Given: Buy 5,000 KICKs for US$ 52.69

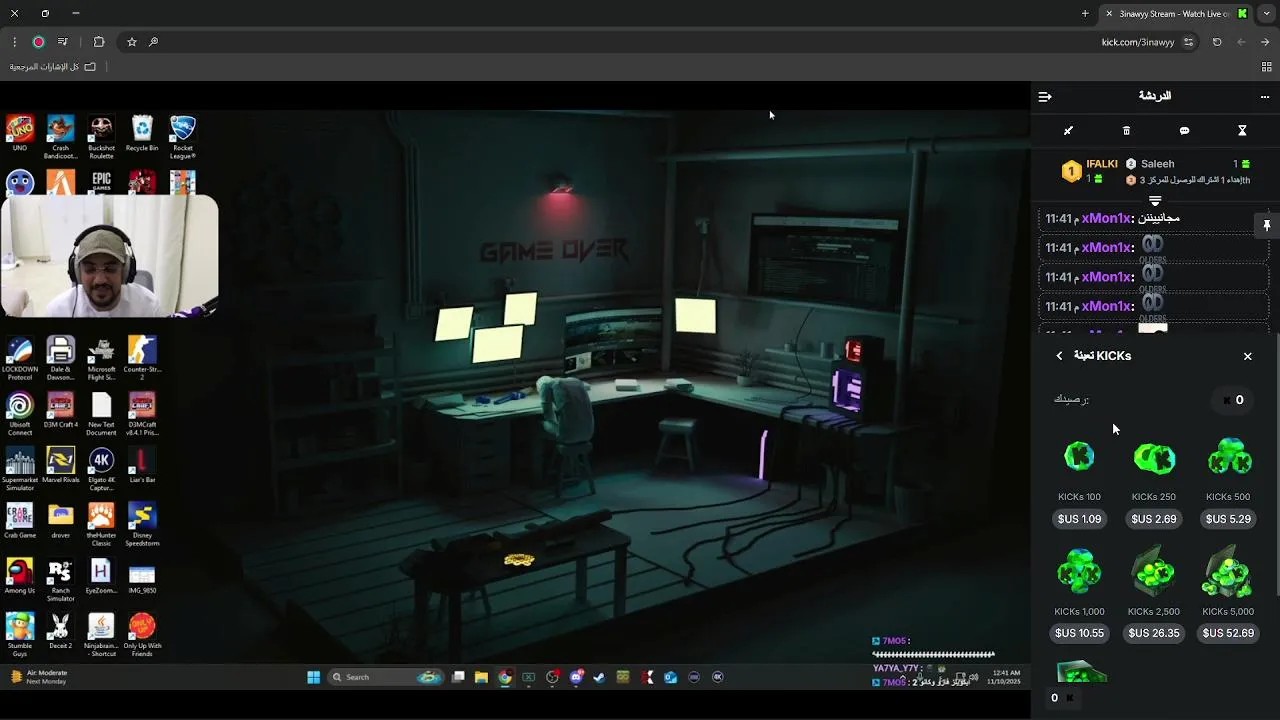Looking at the screenshot, I should (1228, 633).
